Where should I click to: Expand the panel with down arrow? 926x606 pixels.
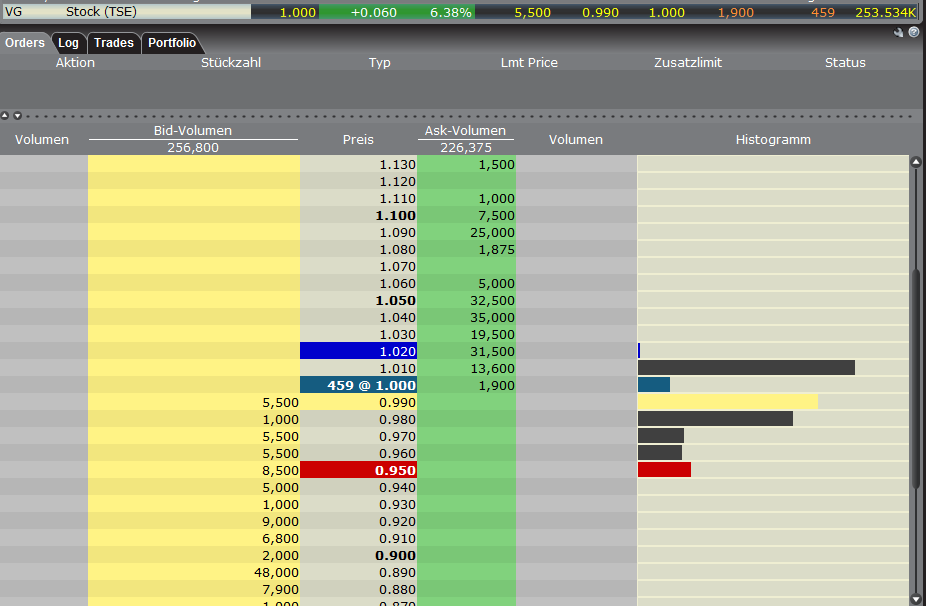click(17, 116)
